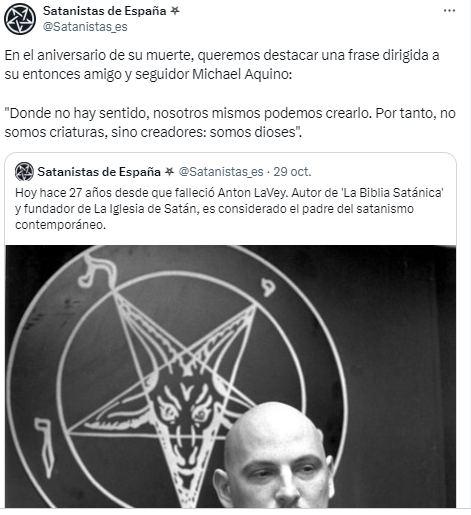Click the word 'contemporáneo.' in the quoted tweet

click(60, 225)
